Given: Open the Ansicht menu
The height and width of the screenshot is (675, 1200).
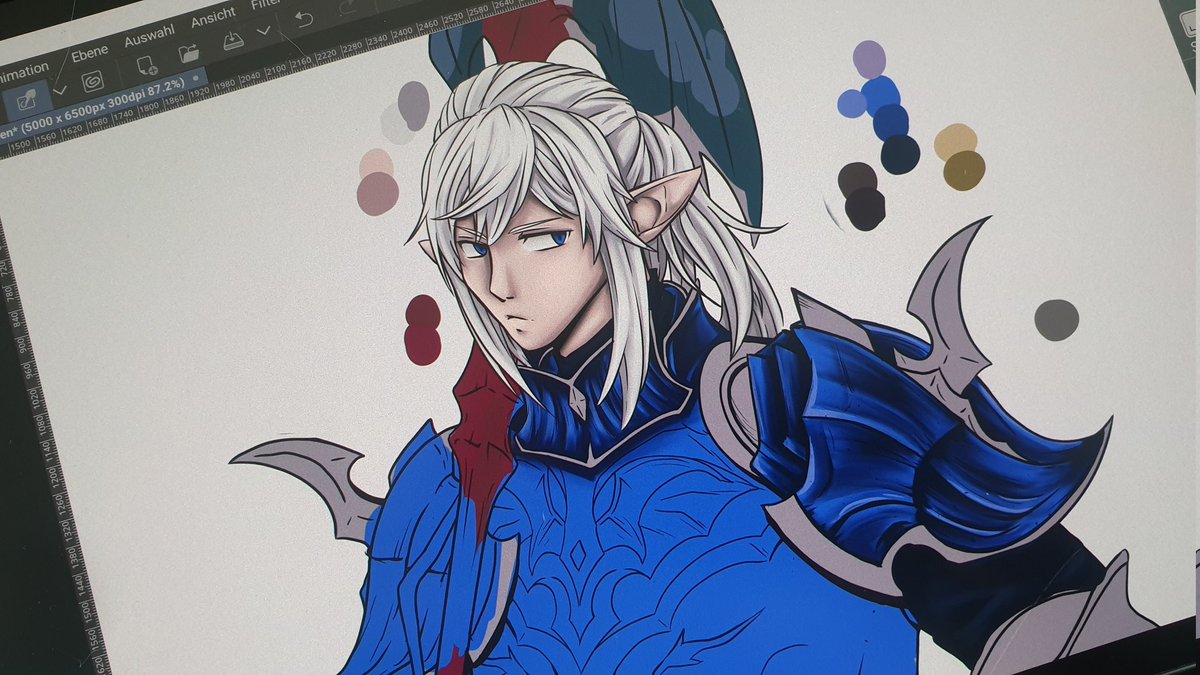Looking at the screenshot, I should point(212,16).
